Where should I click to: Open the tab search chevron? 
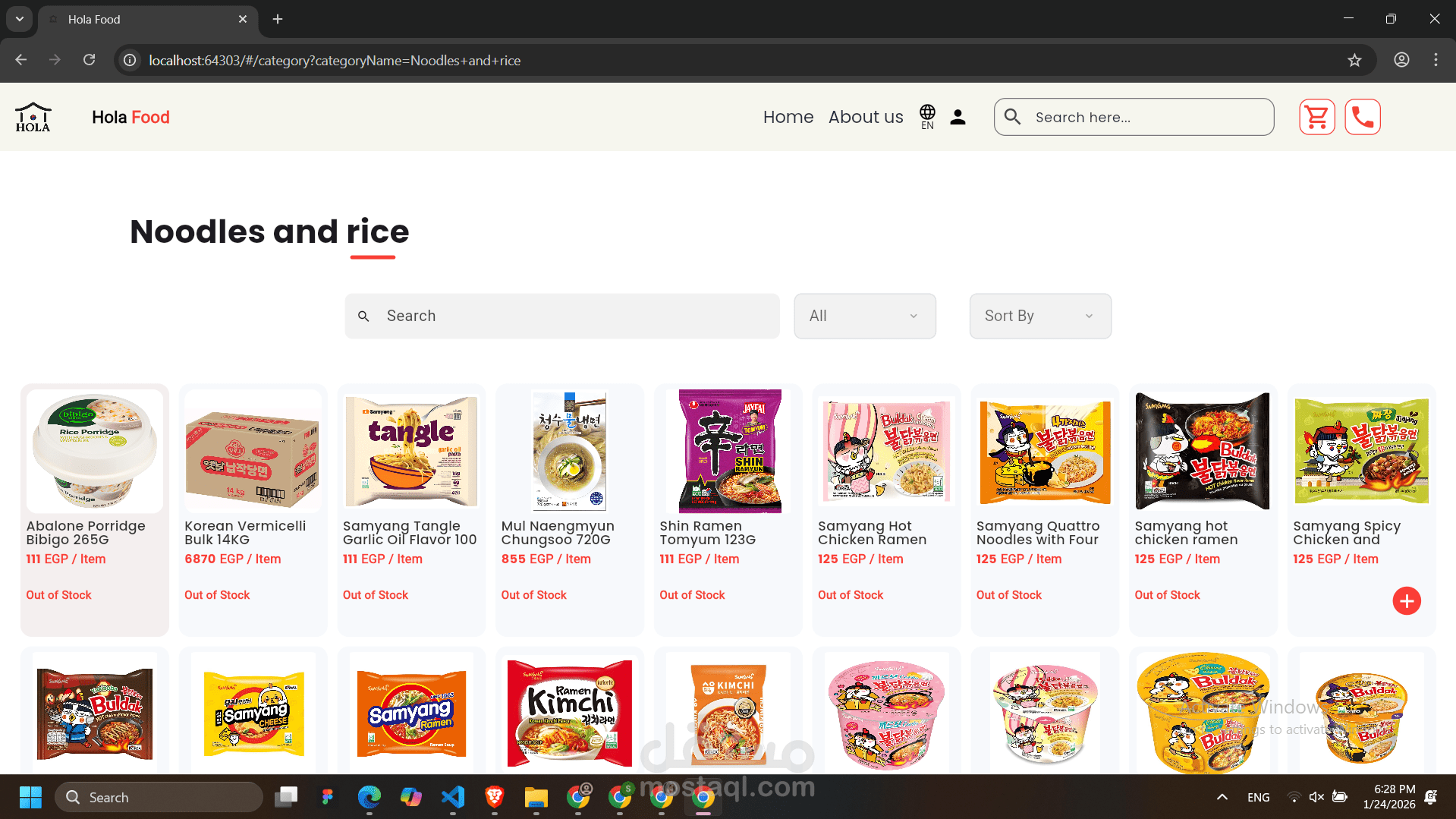20,19
